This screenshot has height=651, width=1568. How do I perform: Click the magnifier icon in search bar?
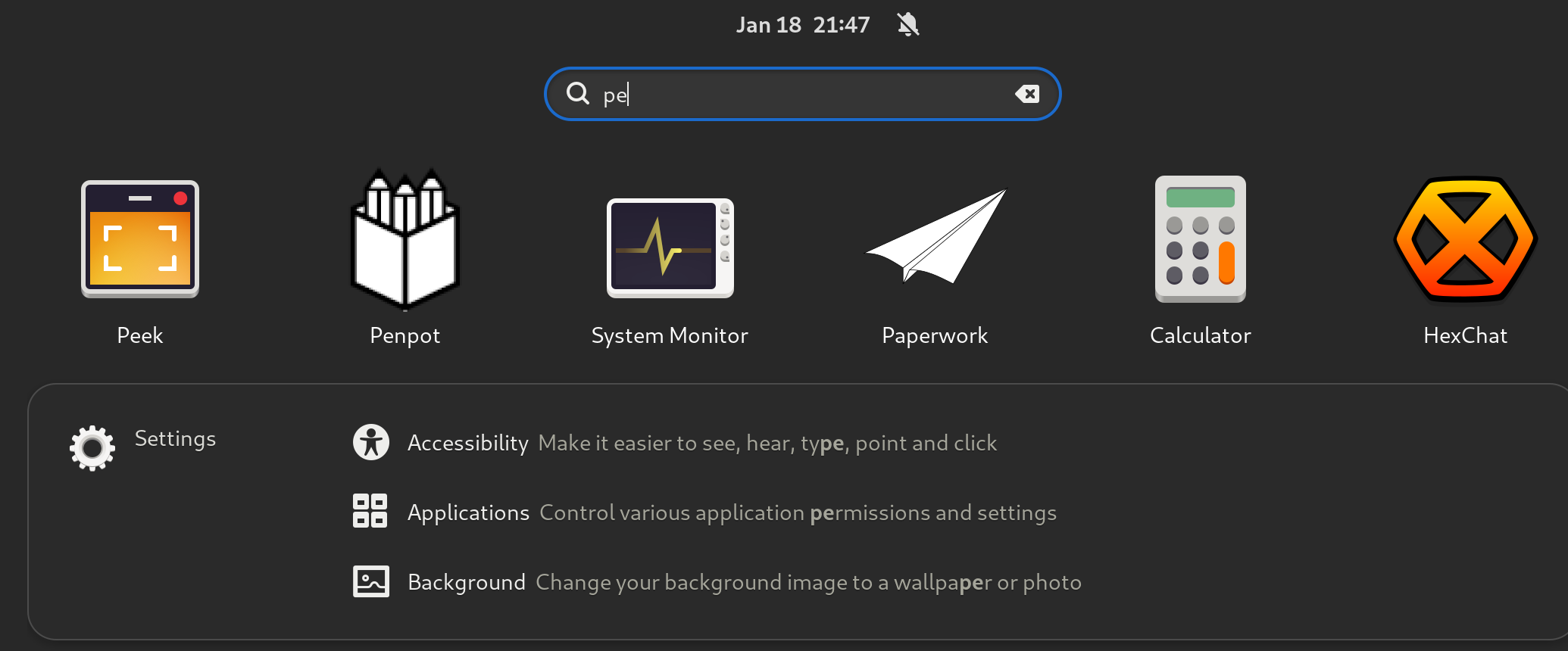pos(578,94)
